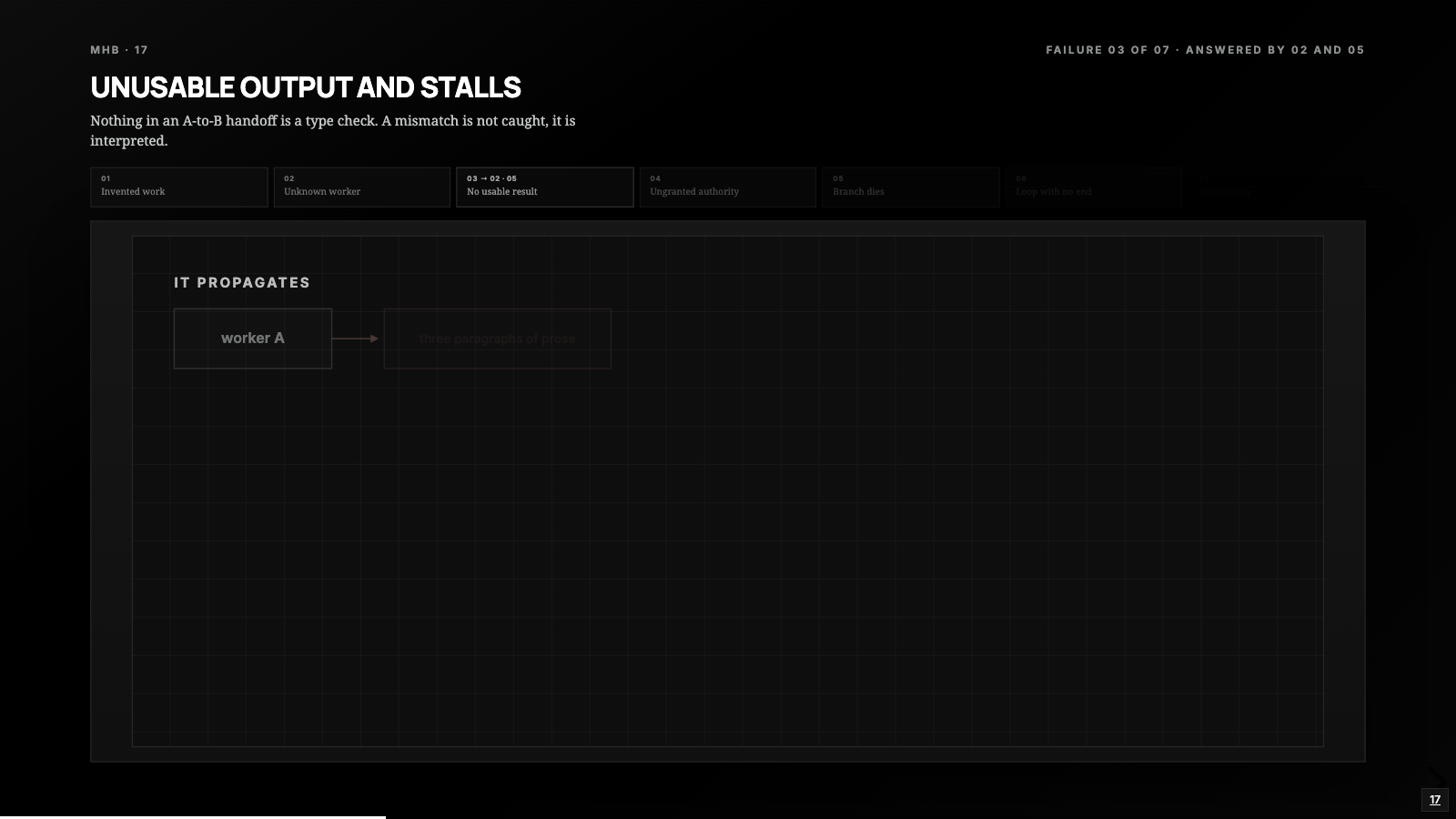Select the '01 Invented work' failure tab
This screenshot has height=819, width=1456.
point(179,187)
